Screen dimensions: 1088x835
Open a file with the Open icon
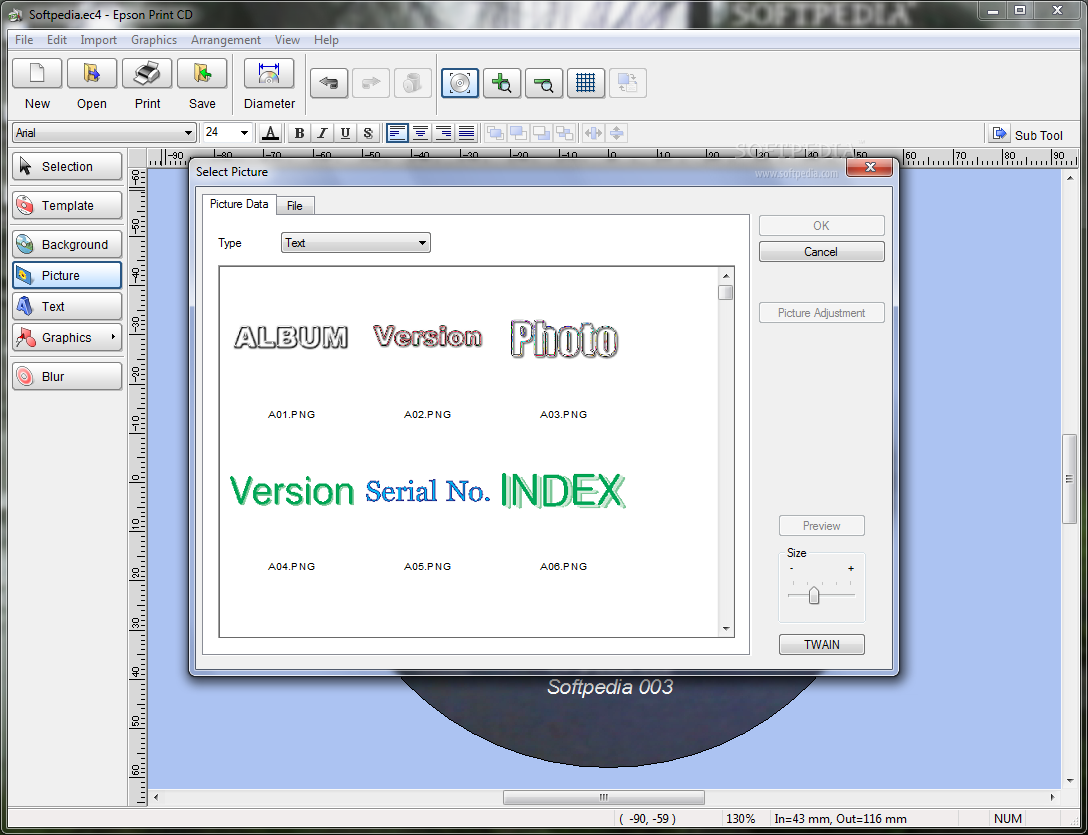[92, 74]
